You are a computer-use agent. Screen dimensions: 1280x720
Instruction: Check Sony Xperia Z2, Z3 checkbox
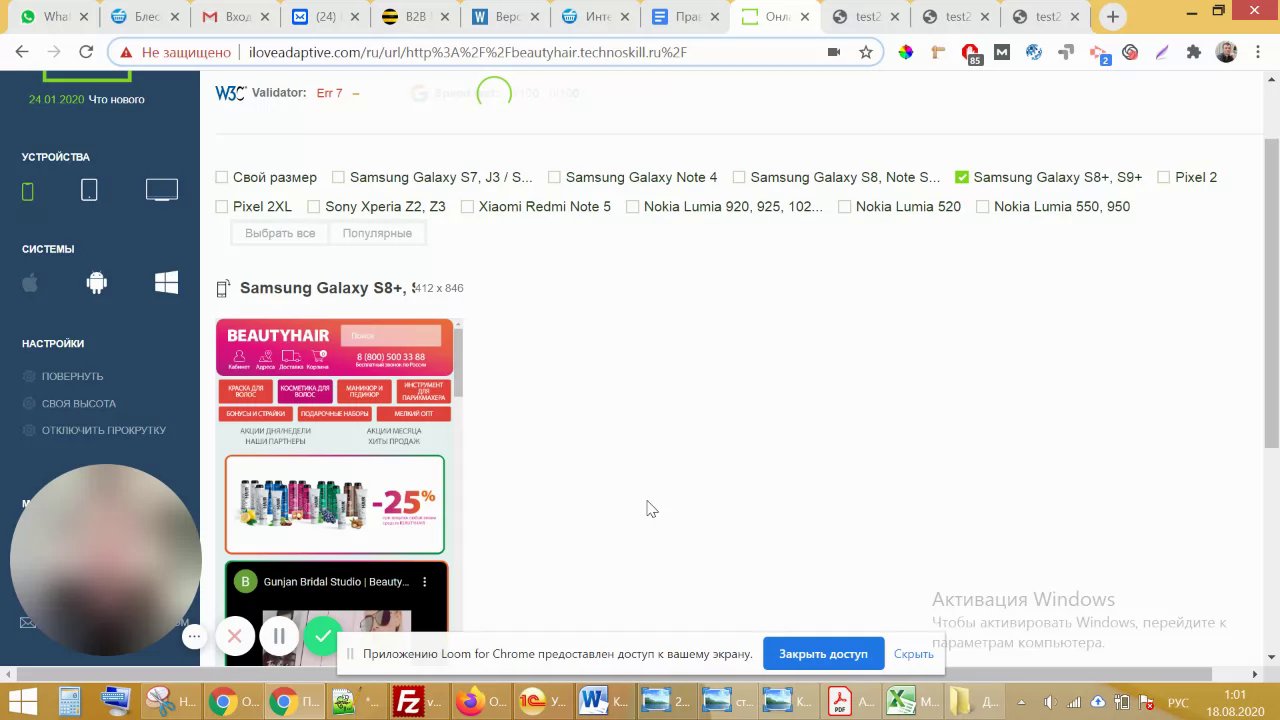pyautogui.click(x=314, y=206)
